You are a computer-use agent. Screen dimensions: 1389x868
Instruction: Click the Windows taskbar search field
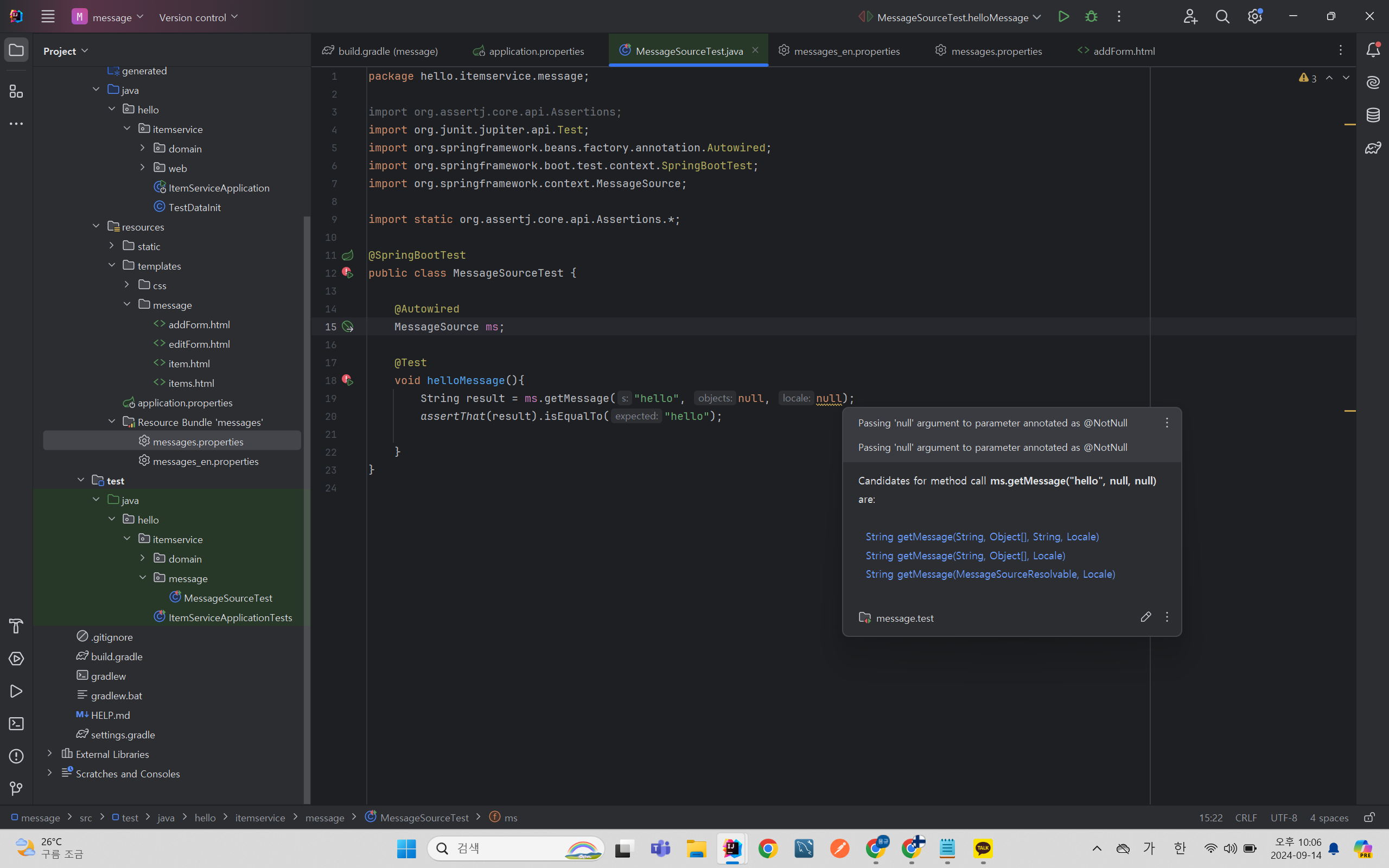pyautogui.click(x=515, y=848)
